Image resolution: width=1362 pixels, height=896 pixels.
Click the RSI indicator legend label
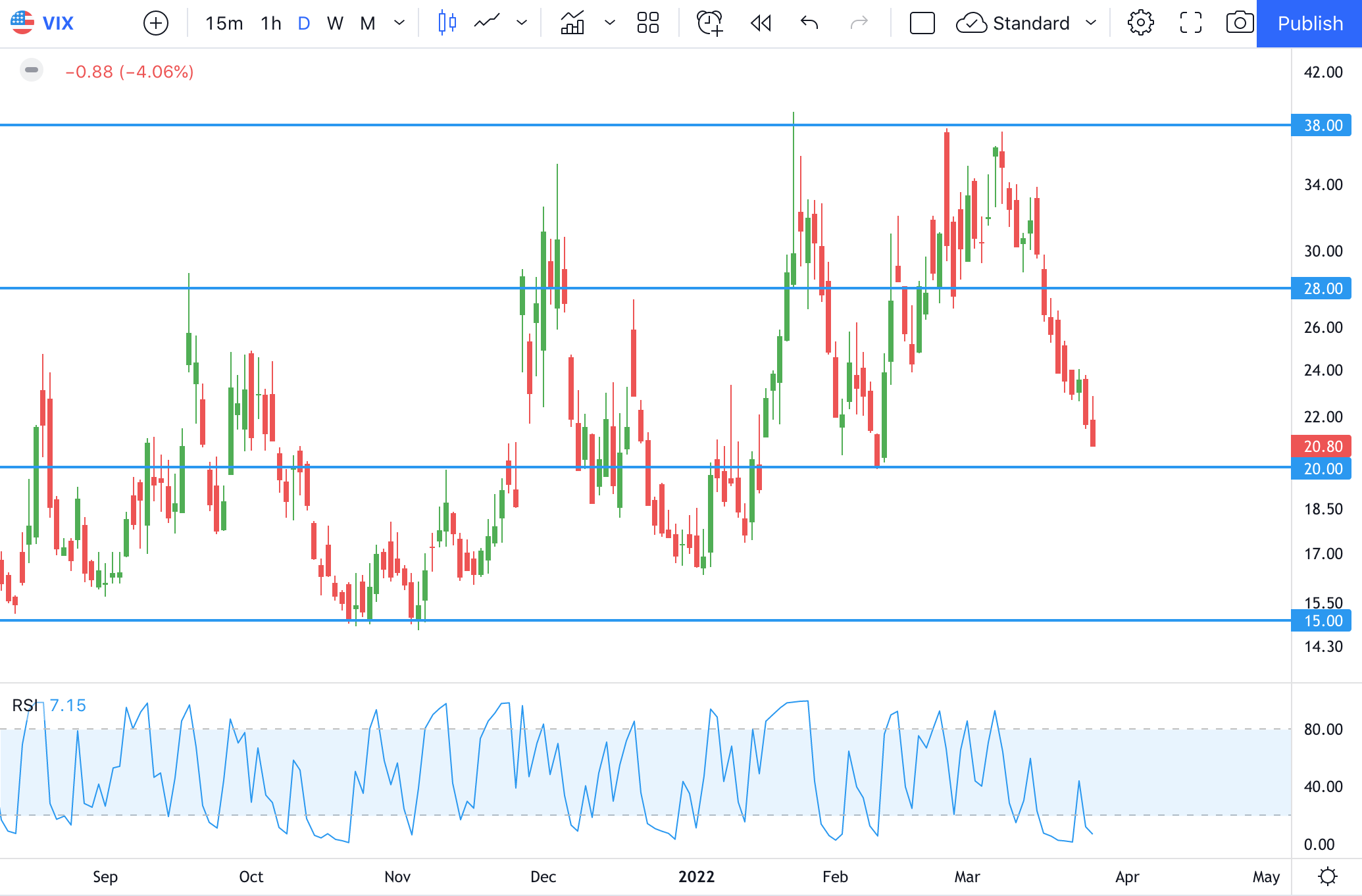[25, 705]
